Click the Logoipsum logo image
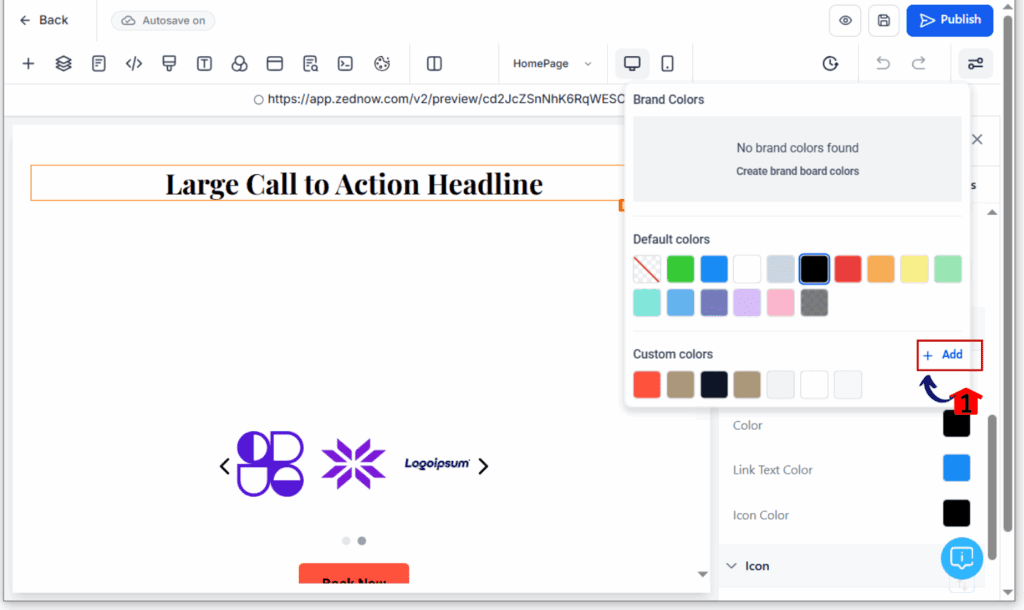 (438, 463)
